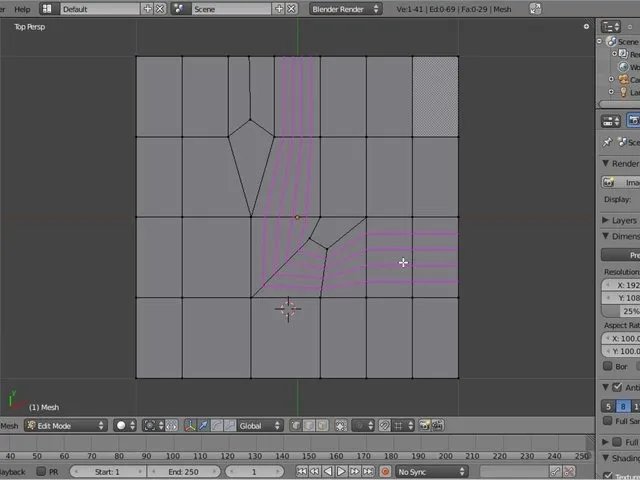
Task: Open the Mesh menu in viewport header
Action: point(9,426)
